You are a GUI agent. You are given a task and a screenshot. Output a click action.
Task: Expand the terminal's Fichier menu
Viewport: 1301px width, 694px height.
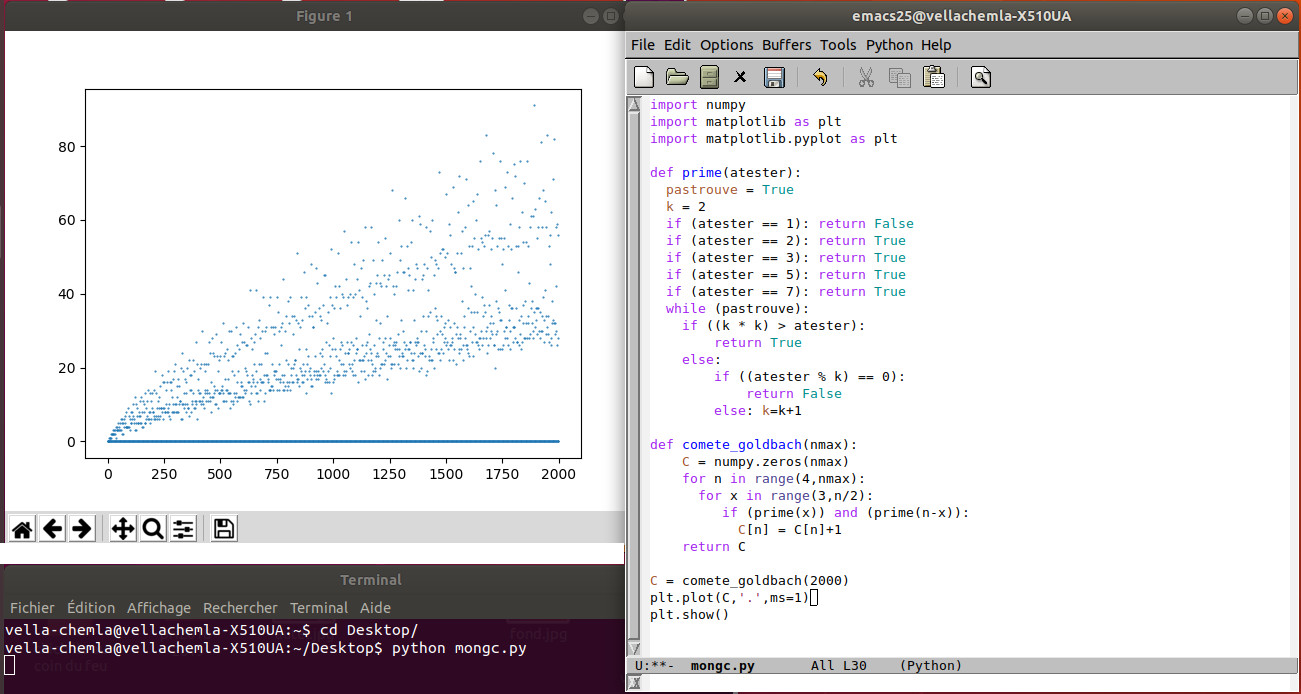click(32, 608)
